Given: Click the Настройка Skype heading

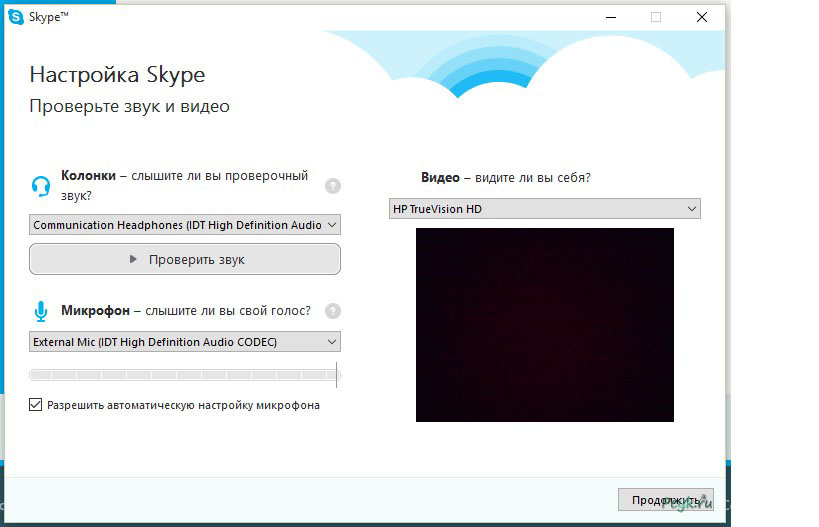Looking at the screenshot, I should tap(118, 75).
